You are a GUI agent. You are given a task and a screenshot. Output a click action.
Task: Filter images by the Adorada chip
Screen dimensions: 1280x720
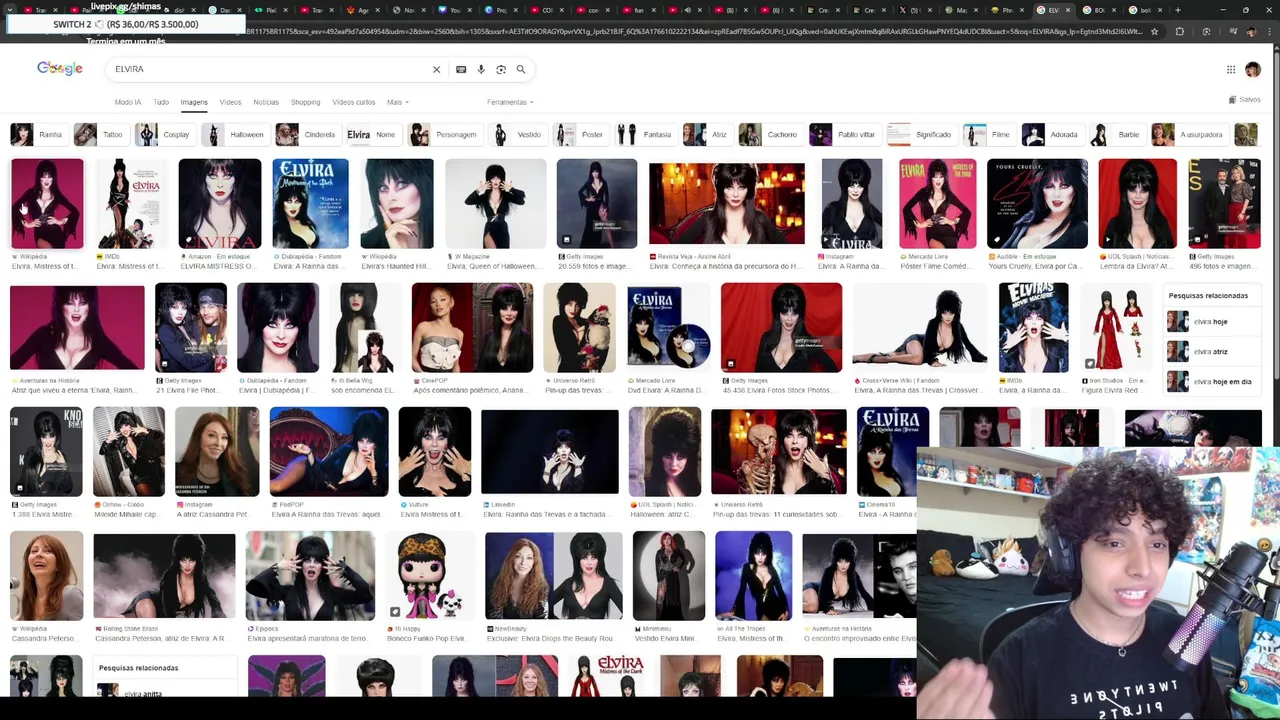pyautogui.click(x=1051, y=134)
